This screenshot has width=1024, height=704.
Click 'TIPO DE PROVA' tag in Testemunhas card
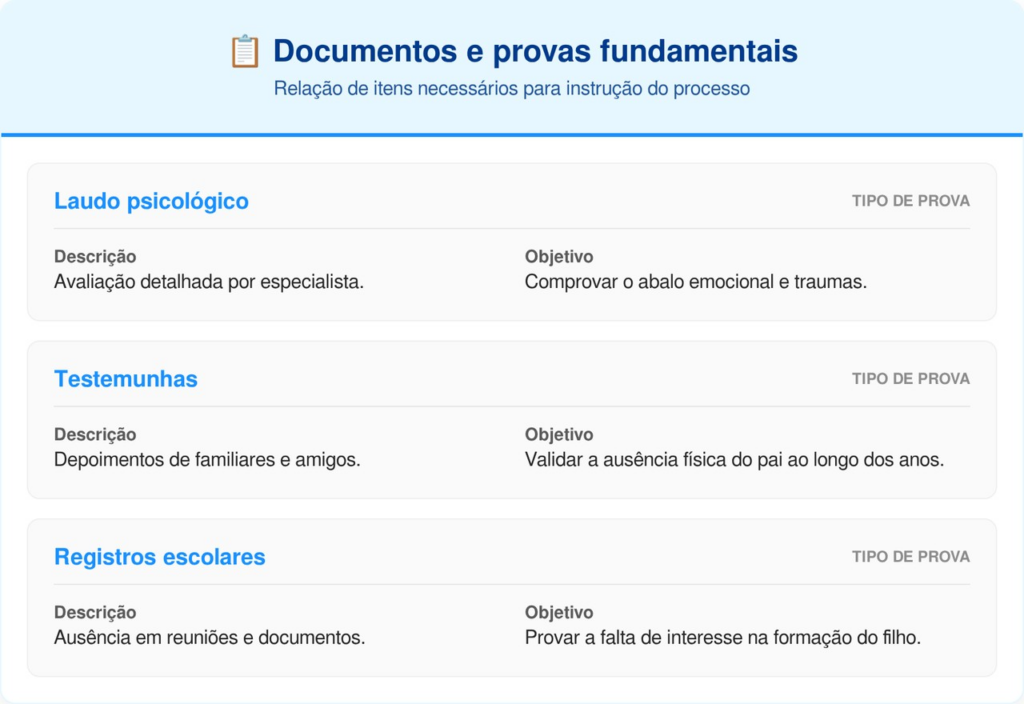click(x=910, y=379)
